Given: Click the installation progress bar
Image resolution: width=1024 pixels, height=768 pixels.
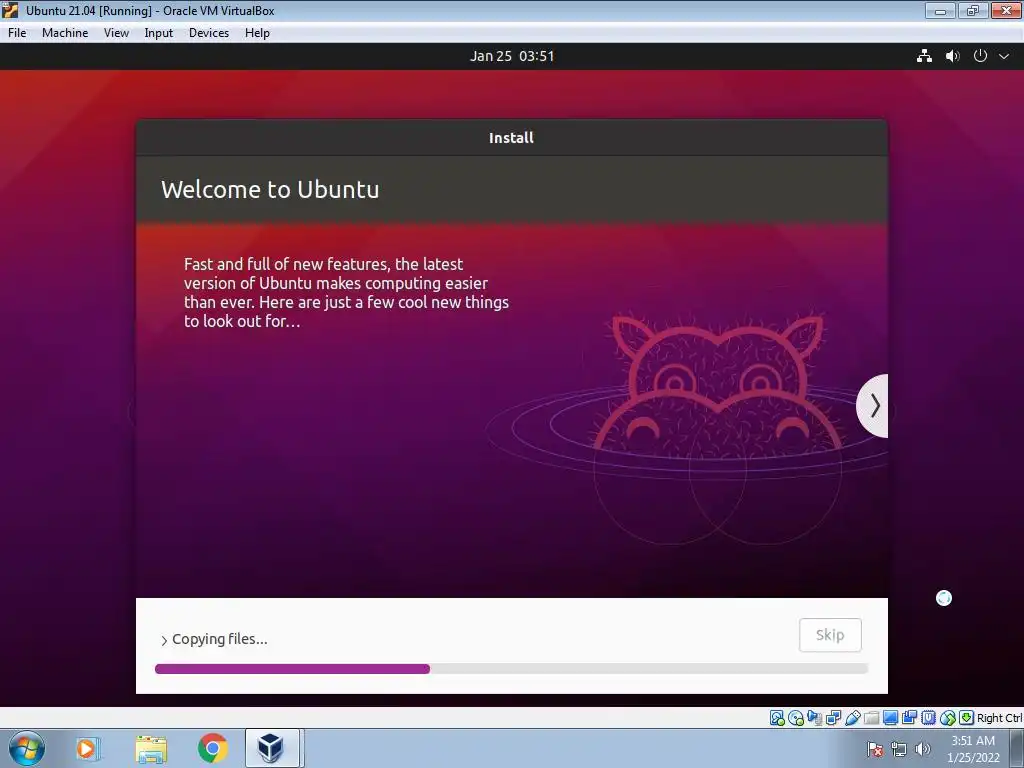Looking at the screenshot, I should (x=511, y=669).
